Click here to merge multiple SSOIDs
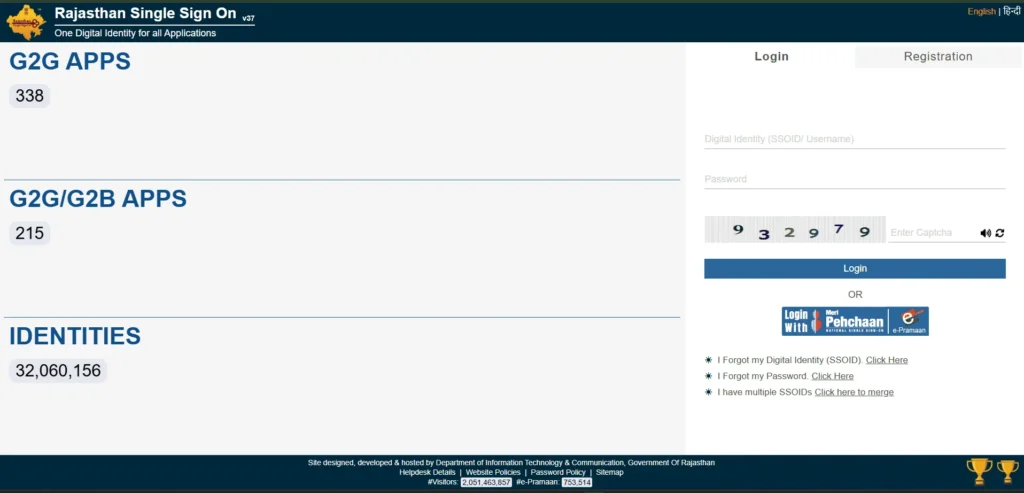Screen dimensions: 1024x493 tap(853, 392)
